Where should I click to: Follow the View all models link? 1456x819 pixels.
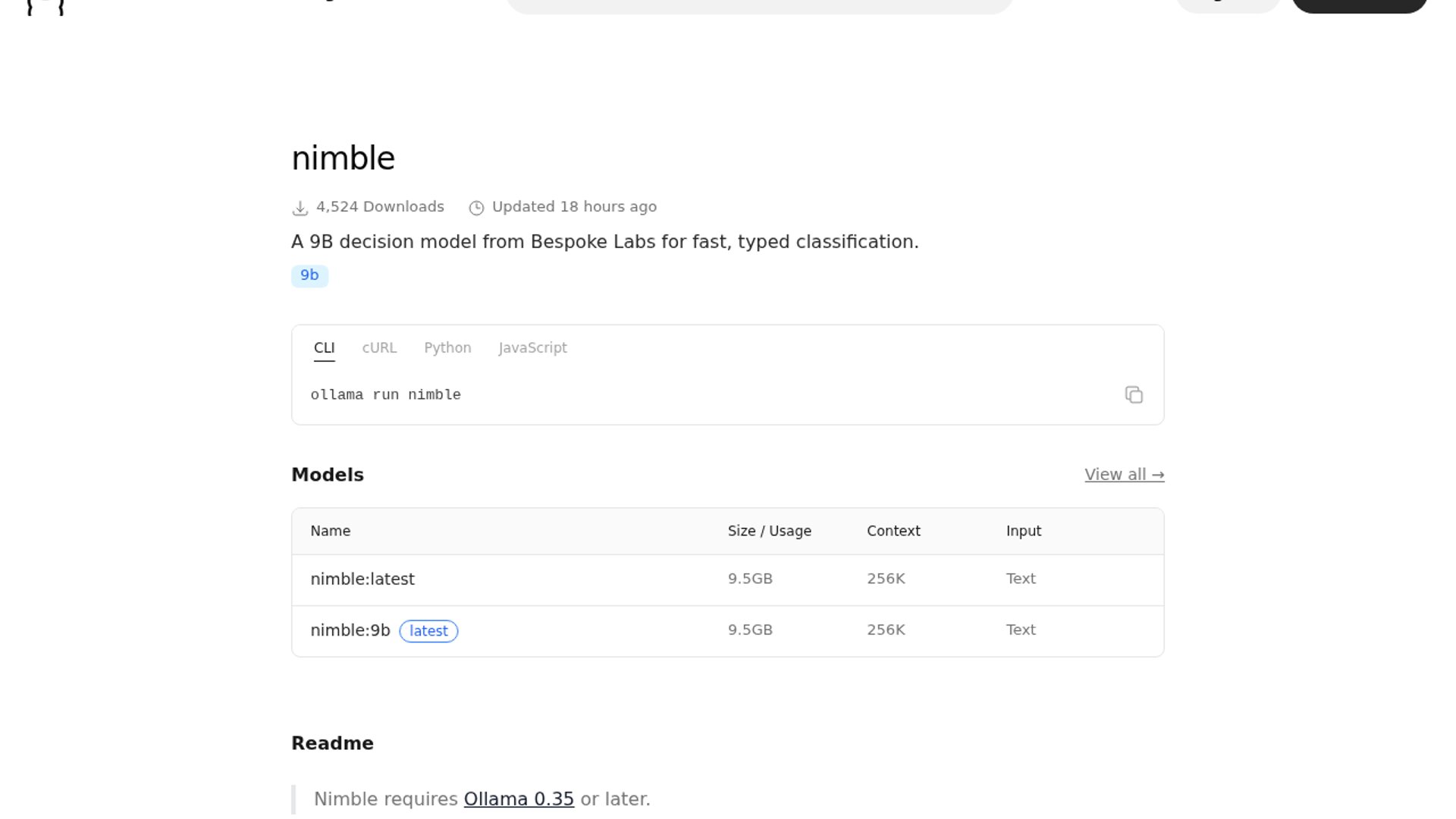tap(1124, 475)
